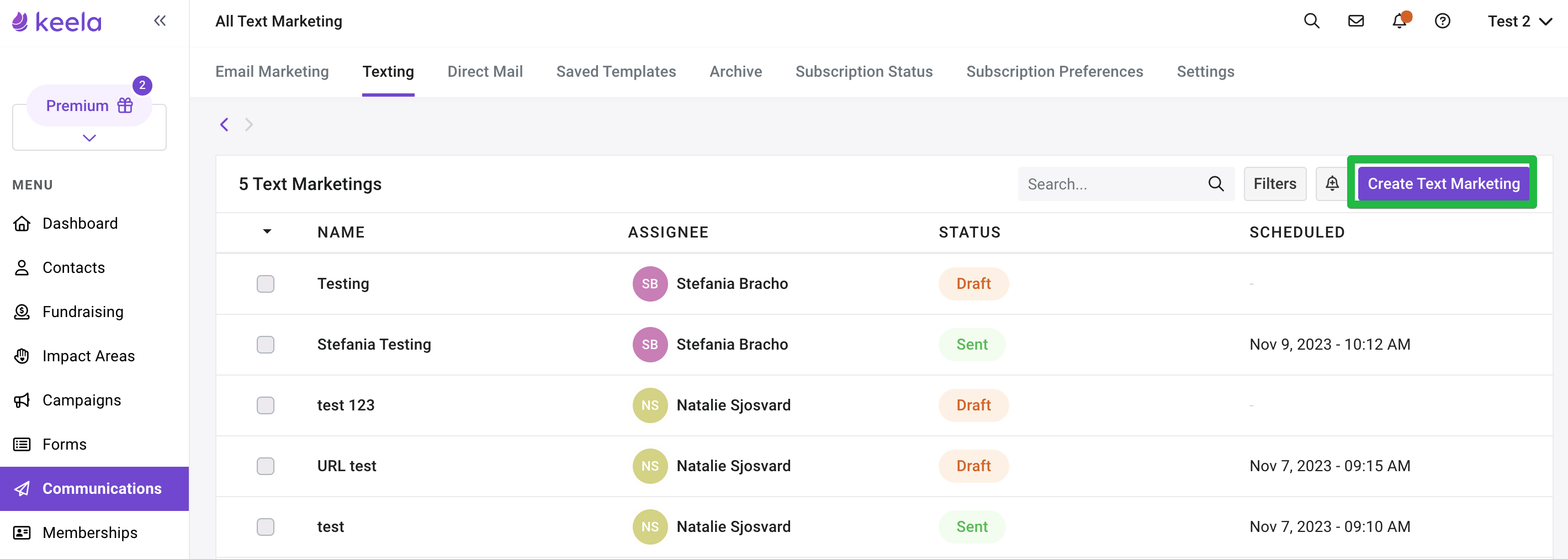The image size is (1568, 559).
Task: Open the 'Stefania Testing' text marketing
Action: click(374, 345)
